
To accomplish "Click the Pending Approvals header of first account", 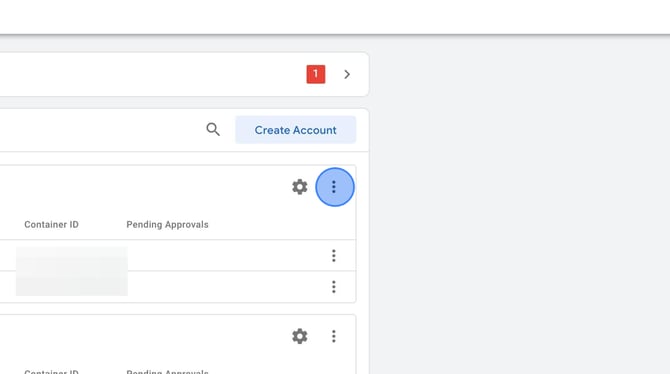I will 168,224.
